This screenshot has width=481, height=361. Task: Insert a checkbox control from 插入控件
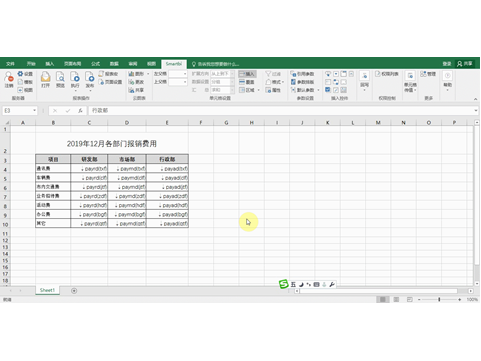pyautogui.click(x=328, y=90)
